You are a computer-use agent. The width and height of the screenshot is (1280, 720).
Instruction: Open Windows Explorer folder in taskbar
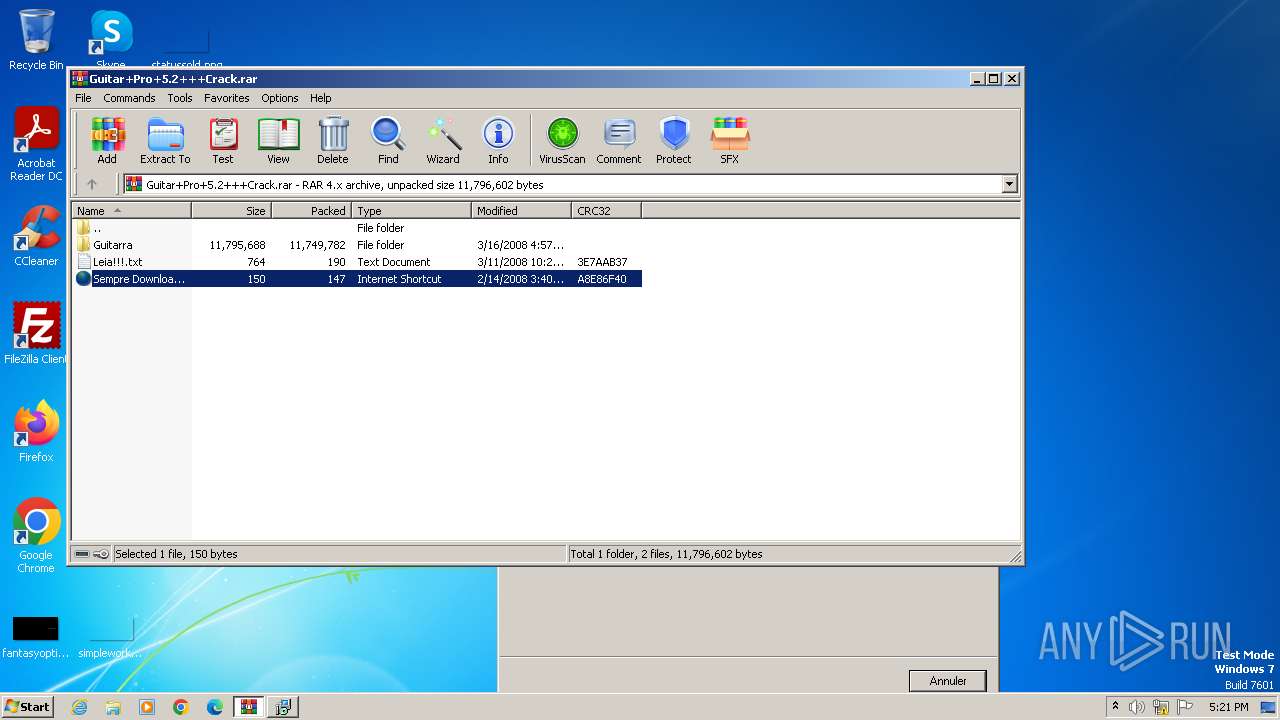(113, 707)
